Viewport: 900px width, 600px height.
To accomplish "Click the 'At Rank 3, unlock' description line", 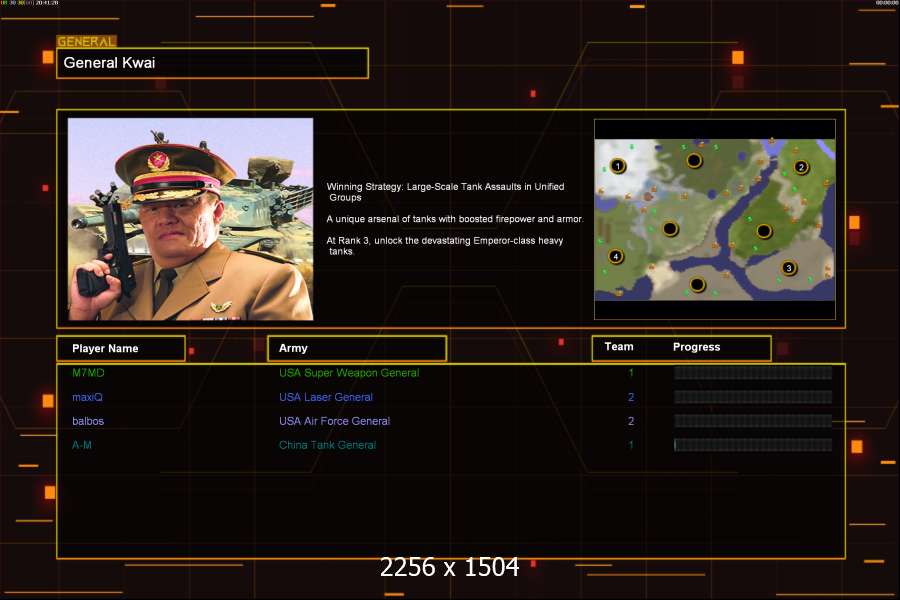I will (445, 246).
